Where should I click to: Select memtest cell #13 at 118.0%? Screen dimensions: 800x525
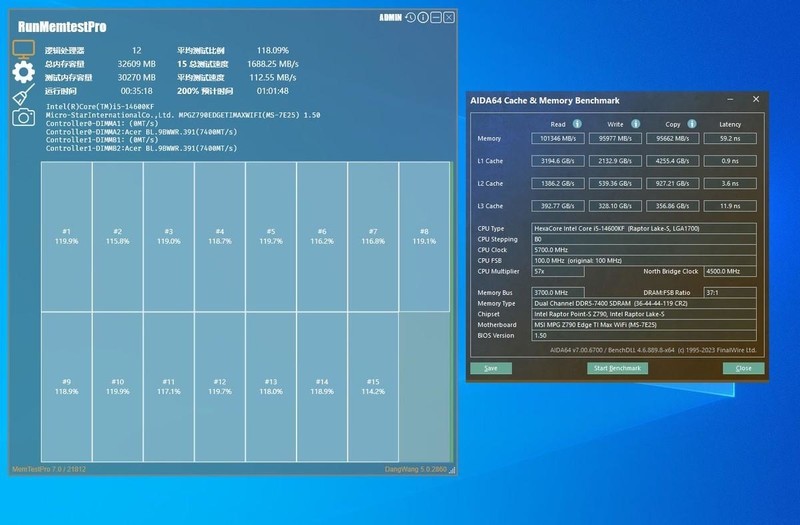pyautogui.click(x=271, y=387)
